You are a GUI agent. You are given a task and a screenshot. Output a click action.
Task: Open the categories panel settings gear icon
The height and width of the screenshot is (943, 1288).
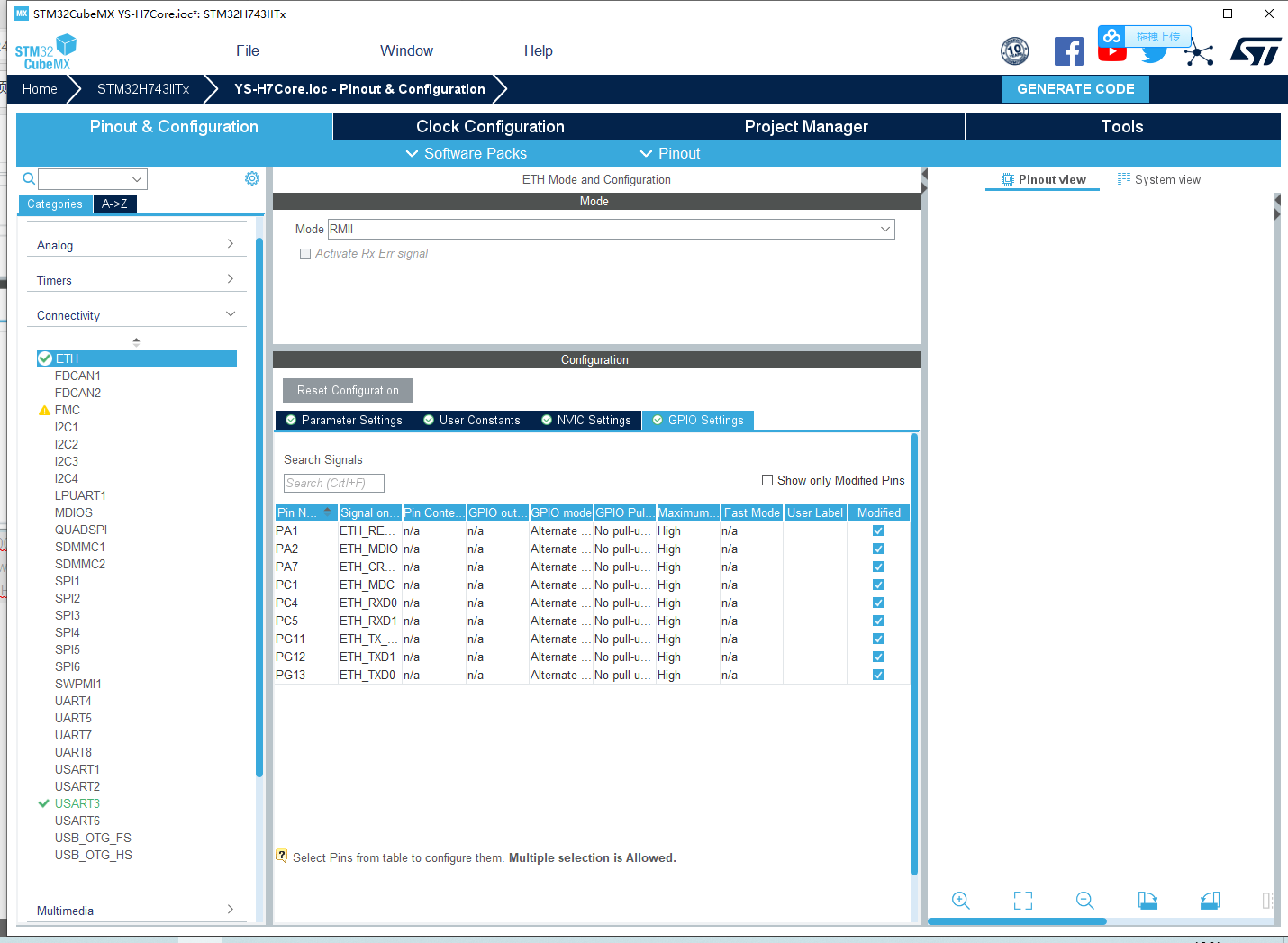tap(252, 178)
